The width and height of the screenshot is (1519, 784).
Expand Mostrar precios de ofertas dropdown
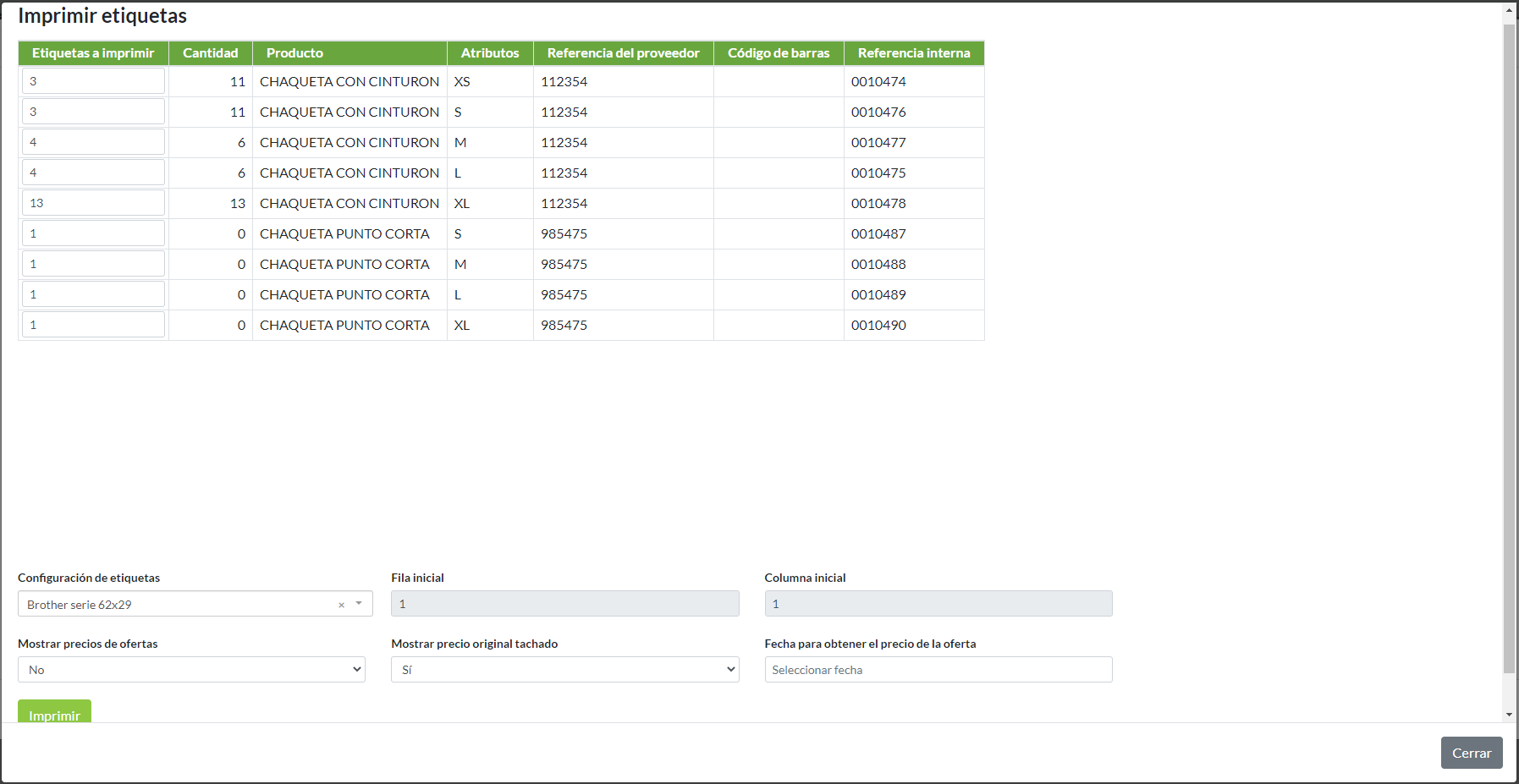pyautogui.click(x=191, y=670)
